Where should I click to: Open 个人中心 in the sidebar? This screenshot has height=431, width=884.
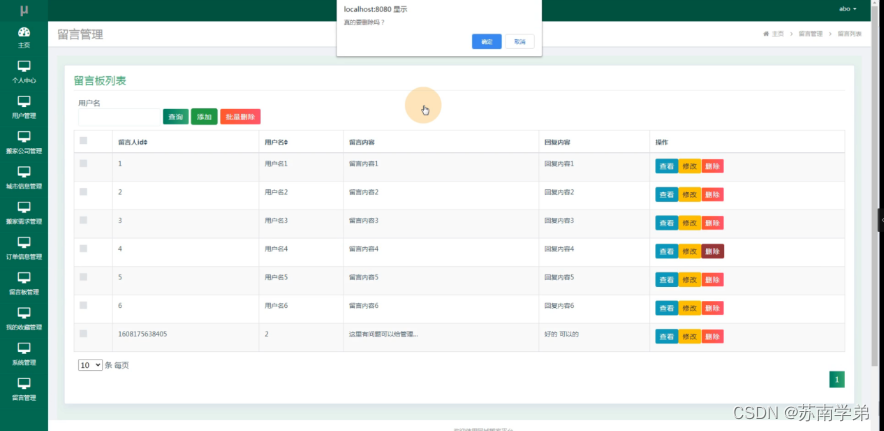point(24,72)
